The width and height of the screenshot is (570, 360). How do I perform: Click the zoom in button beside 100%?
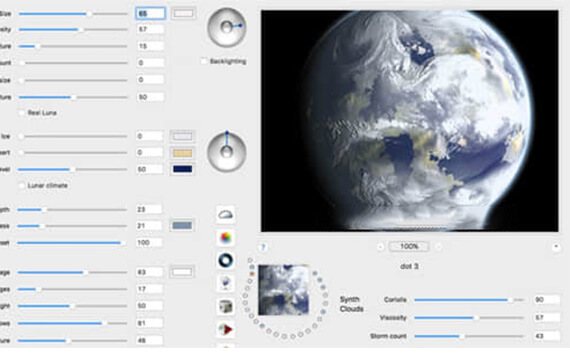point(439,247)
